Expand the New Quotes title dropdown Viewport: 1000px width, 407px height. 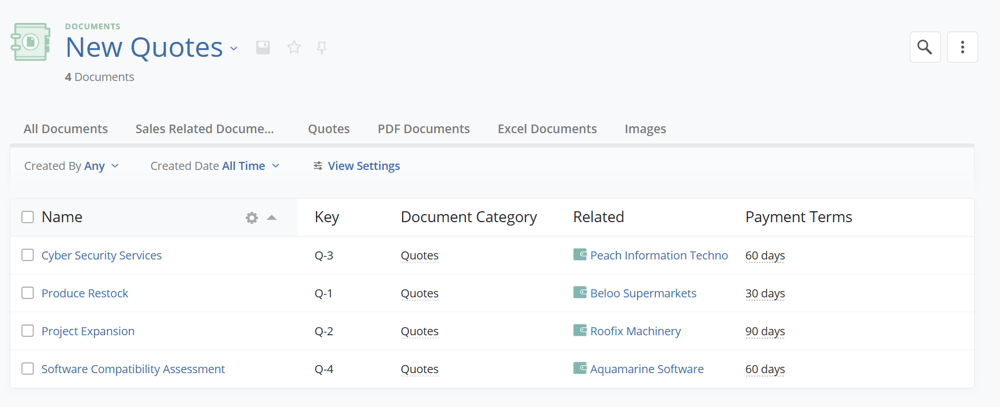pyautogui.click(x=234, y=48)
